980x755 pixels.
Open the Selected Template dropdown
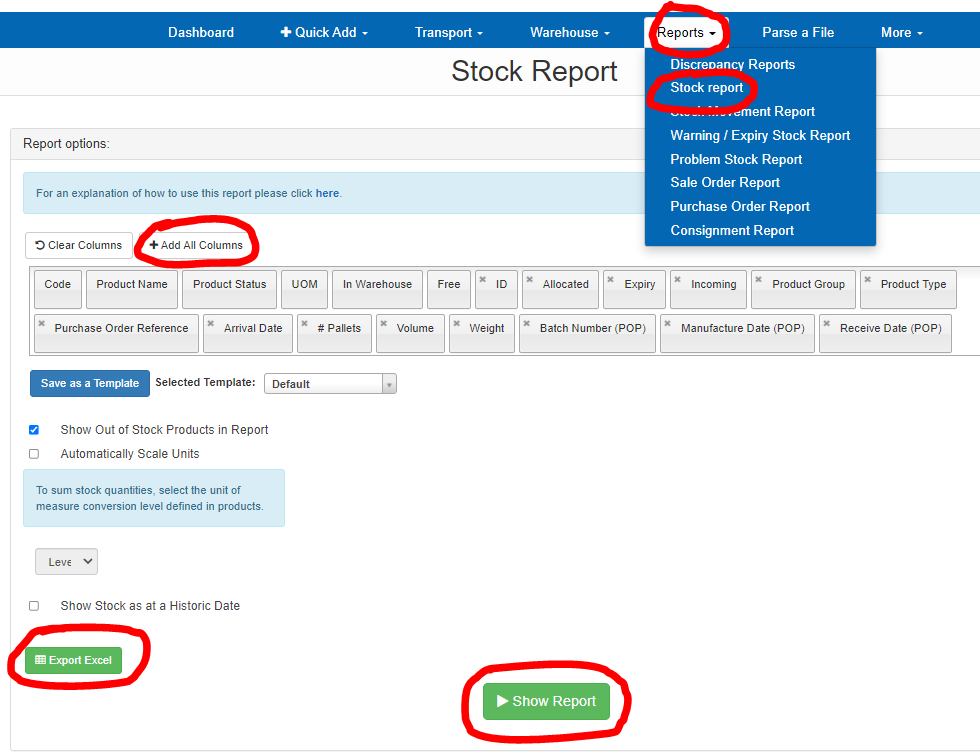330,384
